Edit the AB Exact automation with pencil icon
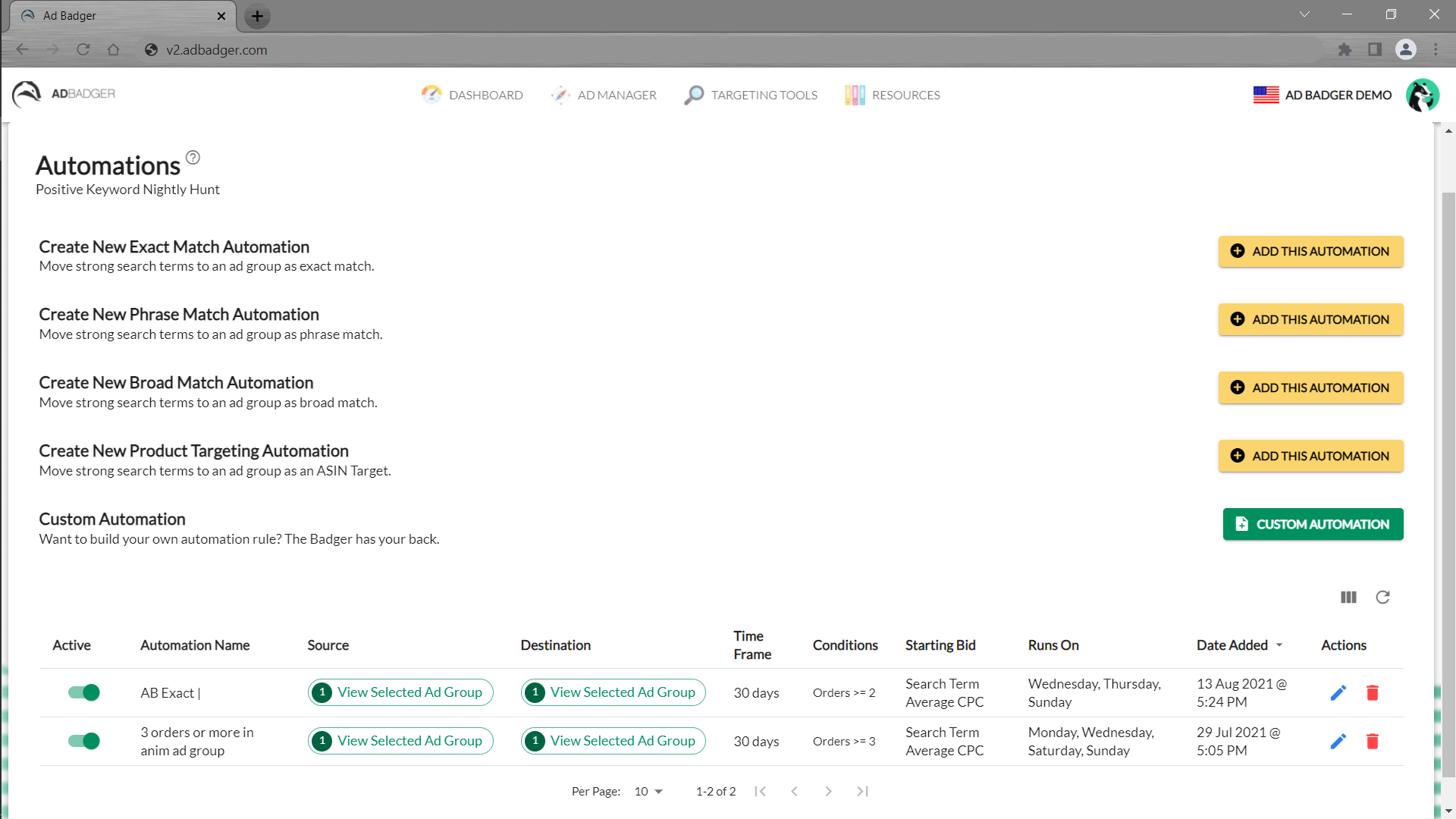Screen dimensions: 1456x819 (x=1338, y=692)
